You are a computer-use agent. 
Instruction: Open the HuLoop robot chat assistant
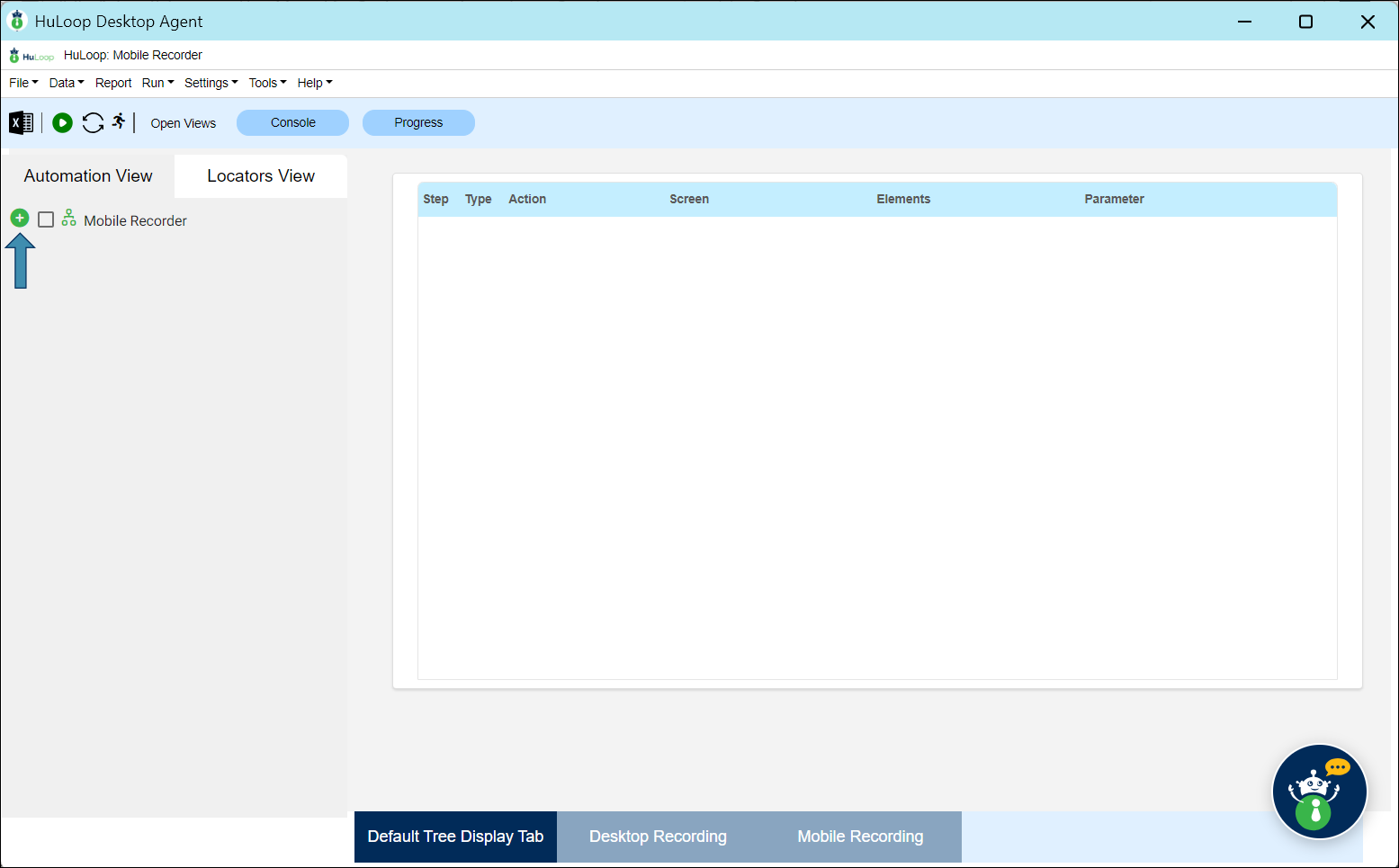[x=1319, y=792]
